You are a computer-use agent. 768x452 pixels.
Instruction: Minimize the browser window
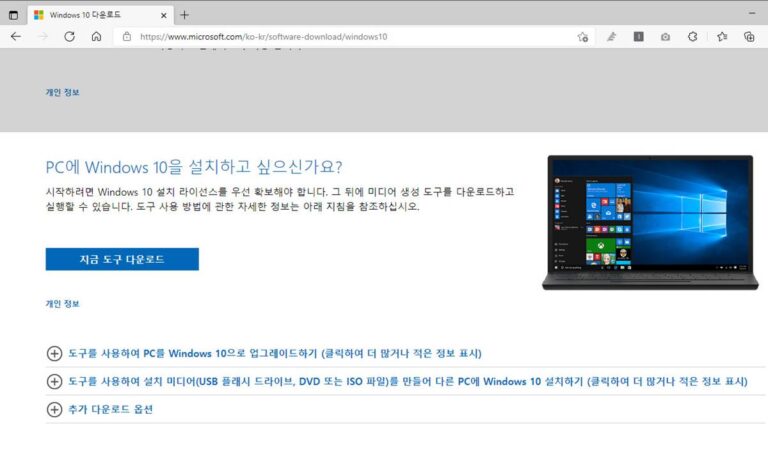point(752,13)
